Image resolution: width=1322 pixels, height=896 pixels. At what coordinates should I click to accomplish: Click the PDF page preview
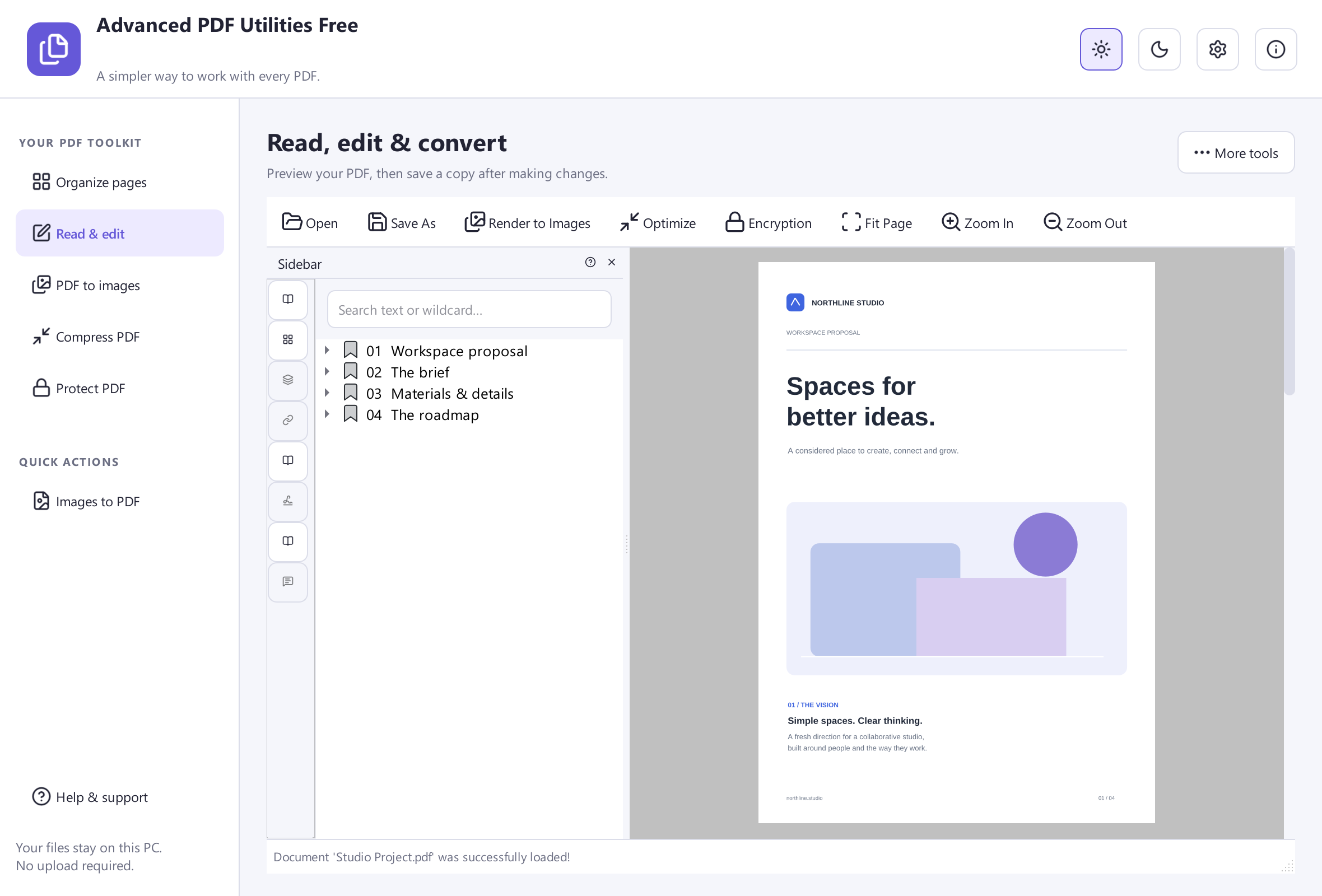(956, 543)
